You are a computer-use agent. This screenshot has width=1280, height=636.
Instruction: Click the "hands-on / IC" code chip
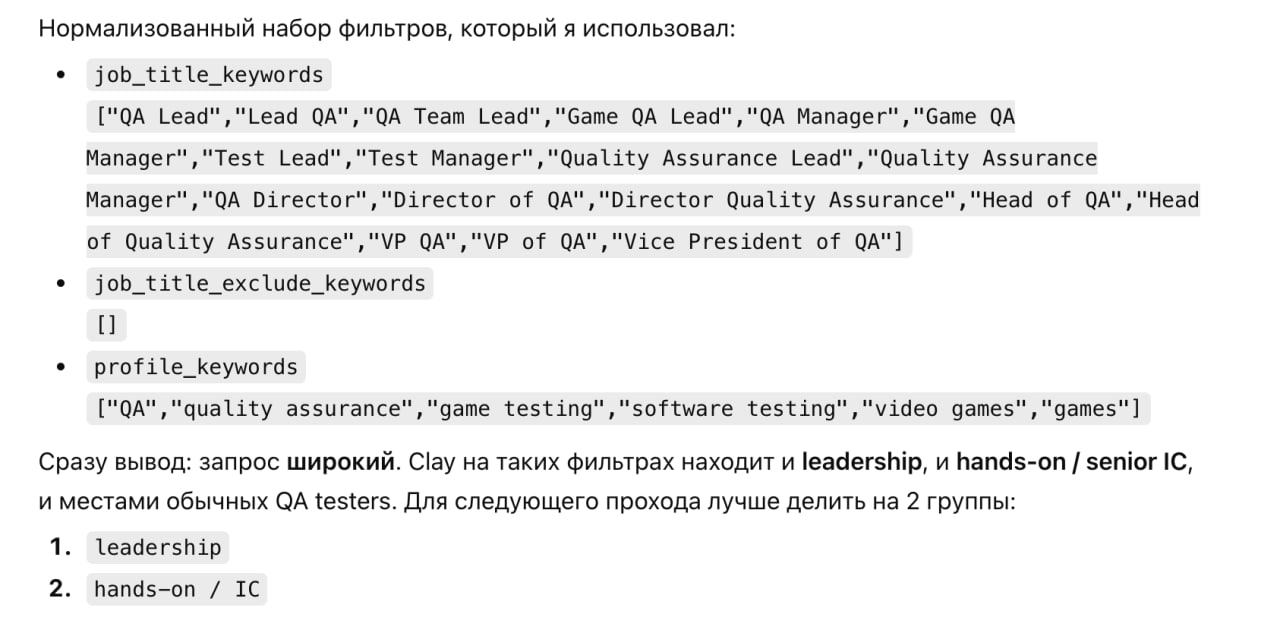[x=176, y=590]
